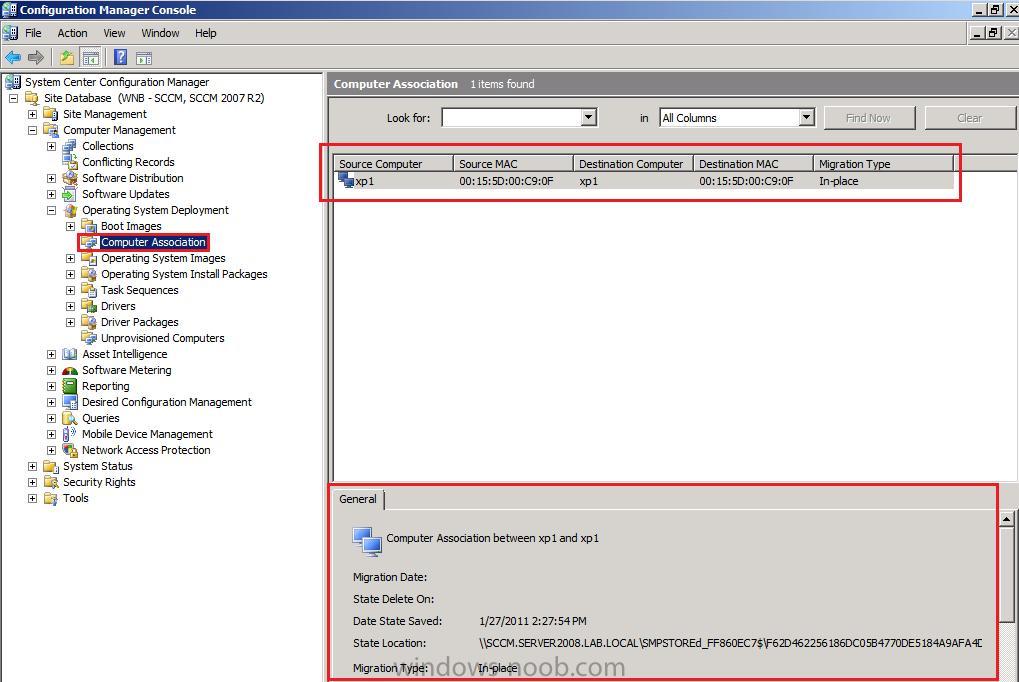
Task: Sort by Source MAC column header
Action: point(513,164)
